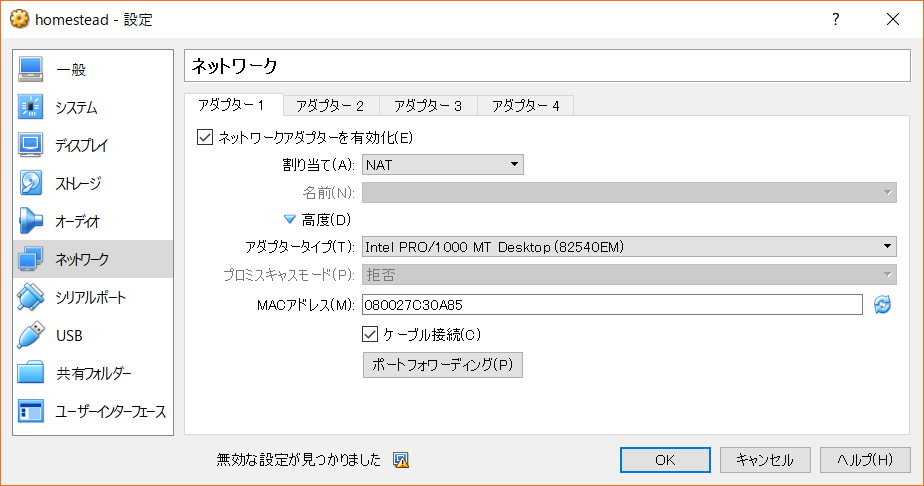This screenshot has height=486, width=924.
Task: Switch to アダプター 3 tab
Action: (428, 106)
